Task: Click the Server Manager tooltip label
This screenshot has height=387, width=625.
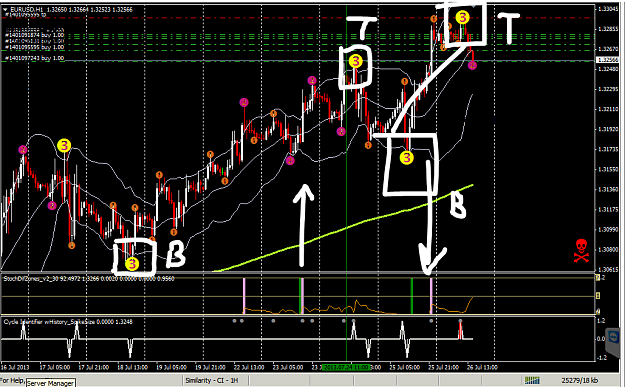Action: (50, 383)
